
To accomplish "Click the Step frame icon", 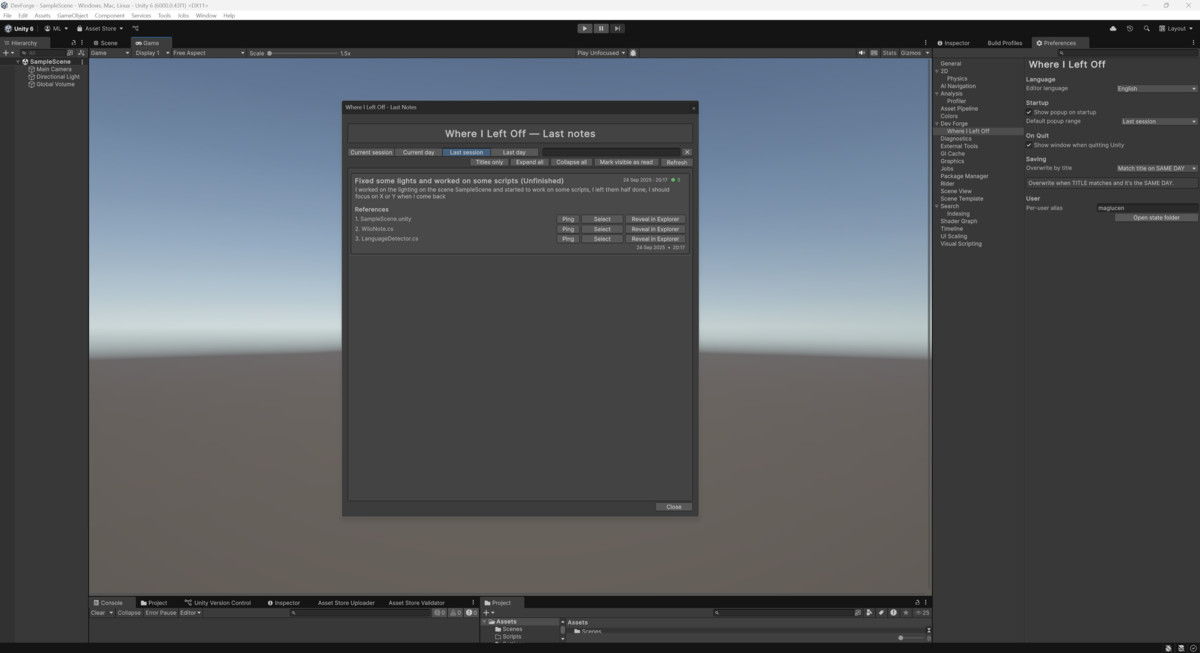I will (x=617, y=28).
